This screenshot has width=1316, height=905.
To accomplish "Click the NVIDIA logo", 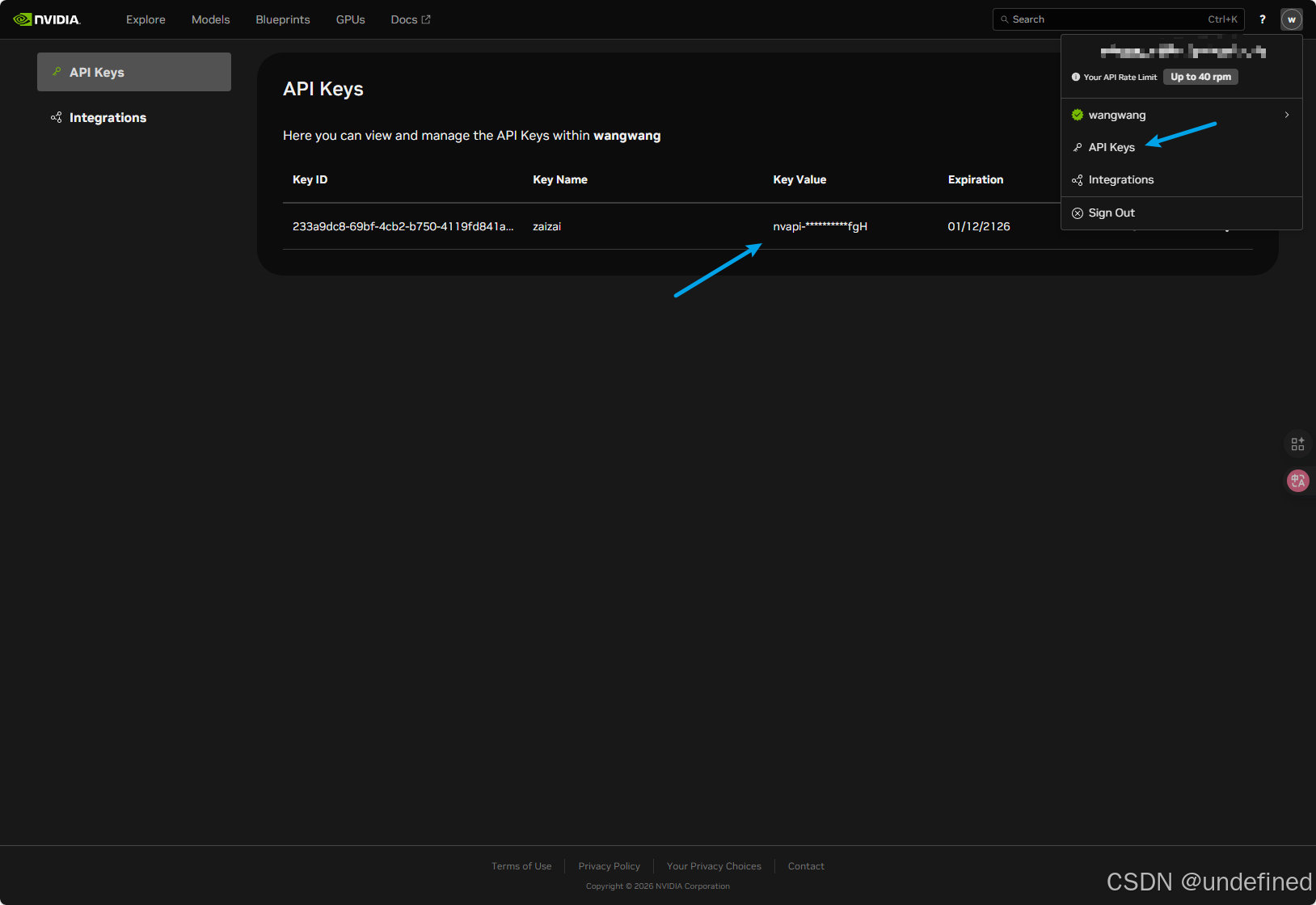I will (47, 19).
